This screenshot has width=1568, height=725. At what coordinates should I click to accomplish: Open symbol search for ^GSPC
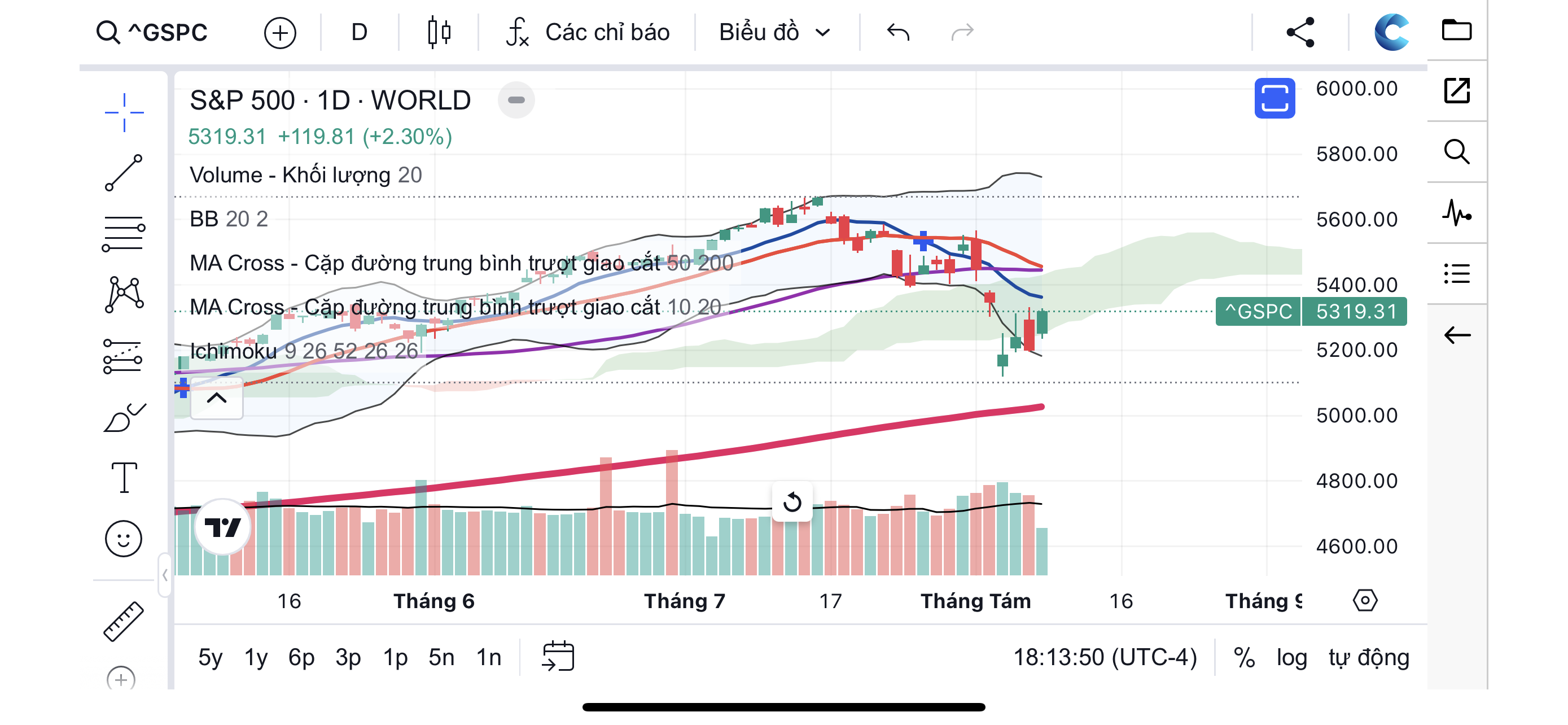152,32
